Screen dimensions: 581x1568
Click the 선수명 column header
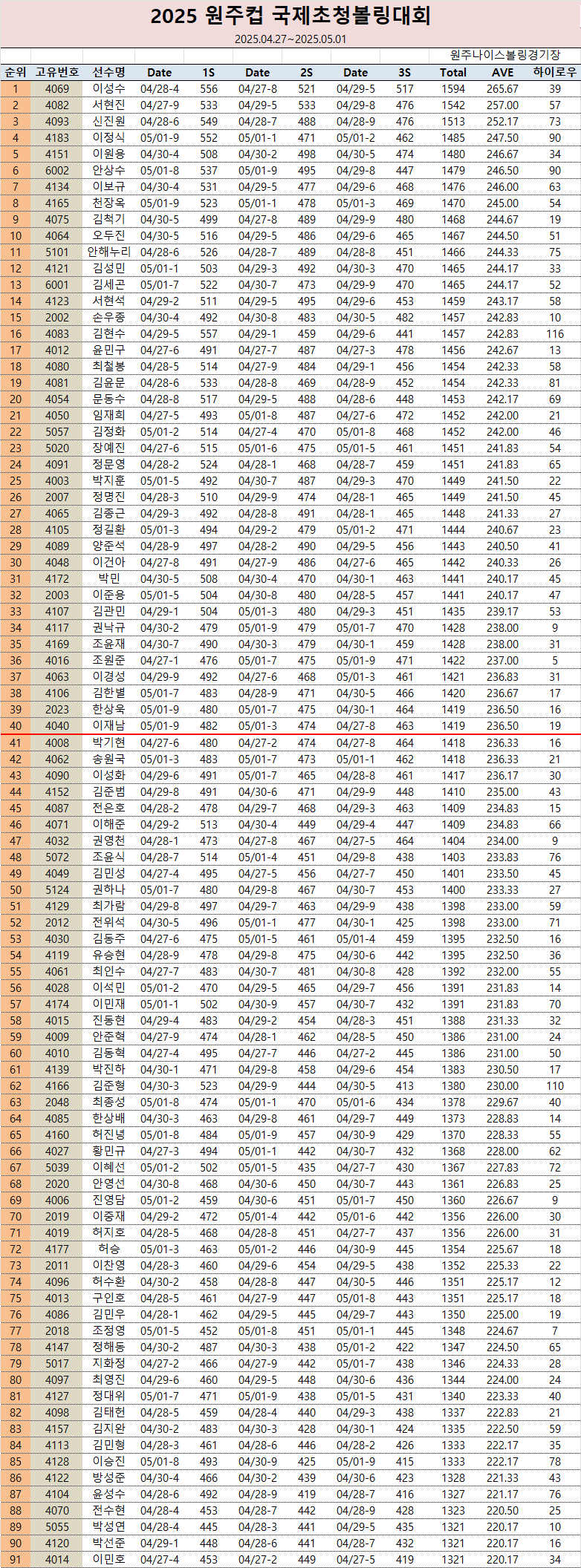108,73
